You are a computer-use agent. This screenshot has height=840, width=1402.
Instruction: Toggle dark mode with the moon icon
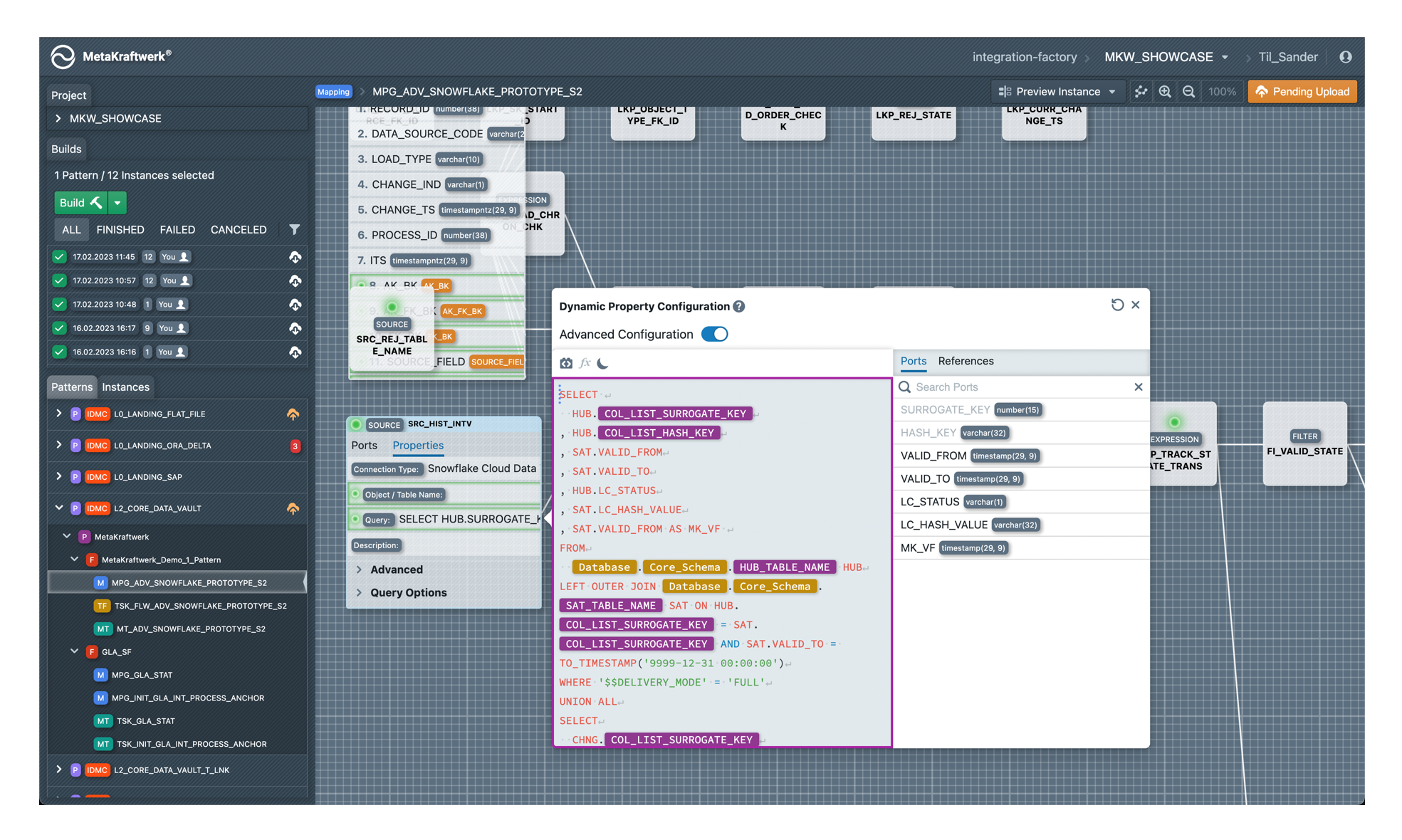pyautogui.click(x=603, y=363)
